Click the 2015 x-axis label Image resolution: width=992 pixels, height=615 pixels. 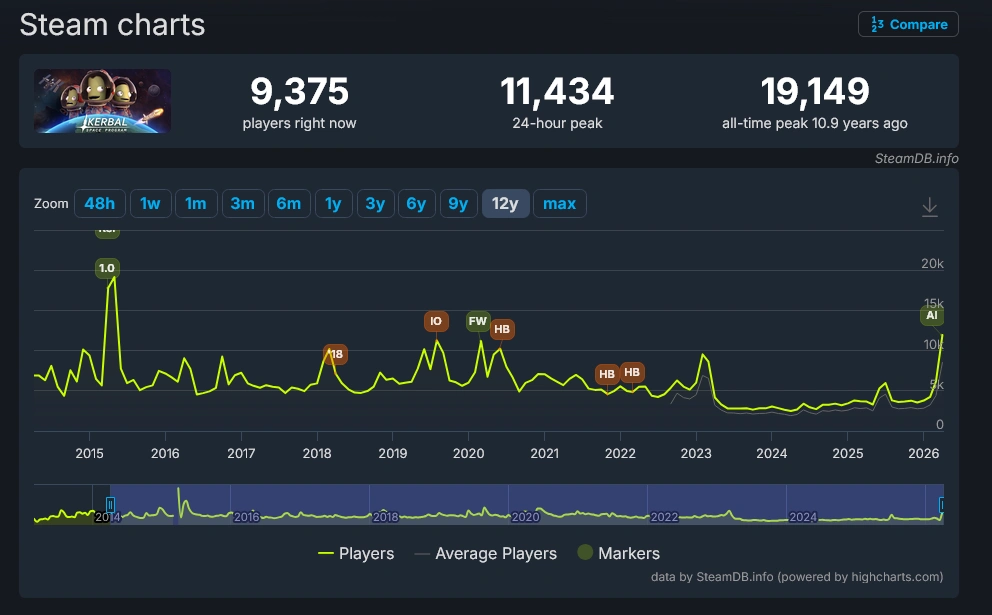89,454
